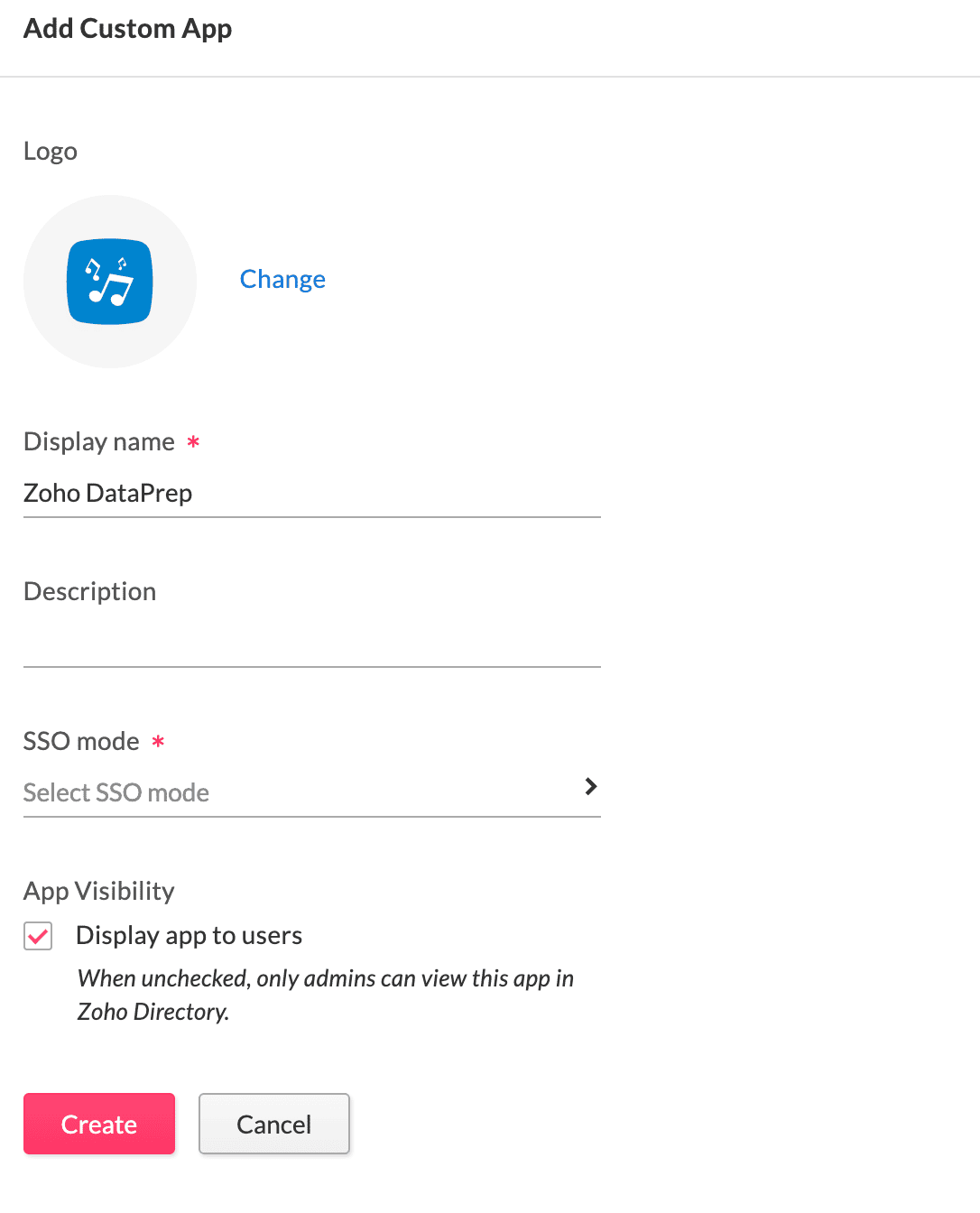Click the Description field label
The image size is (980, 1213).
point(90,592)
